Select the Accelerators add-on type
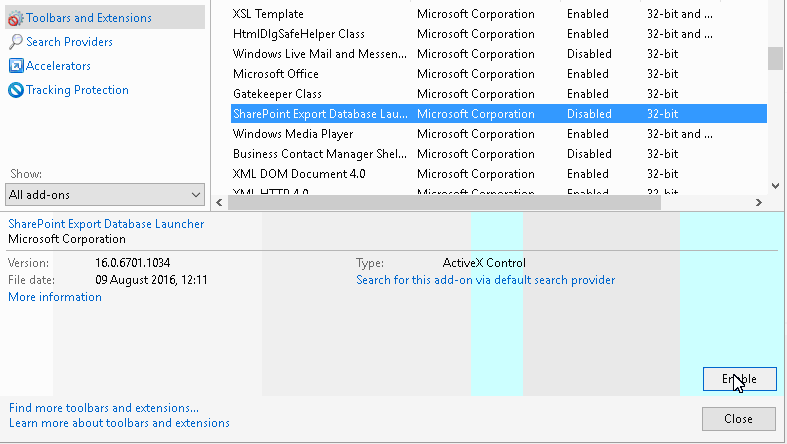 pyautogui.click(x=58, y=66)
